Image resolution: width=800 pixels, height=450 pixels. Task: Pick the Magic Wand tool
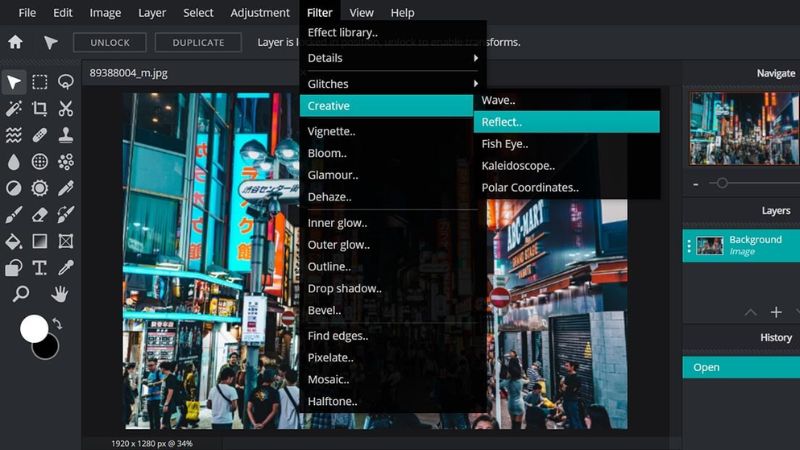coord(14,109)
